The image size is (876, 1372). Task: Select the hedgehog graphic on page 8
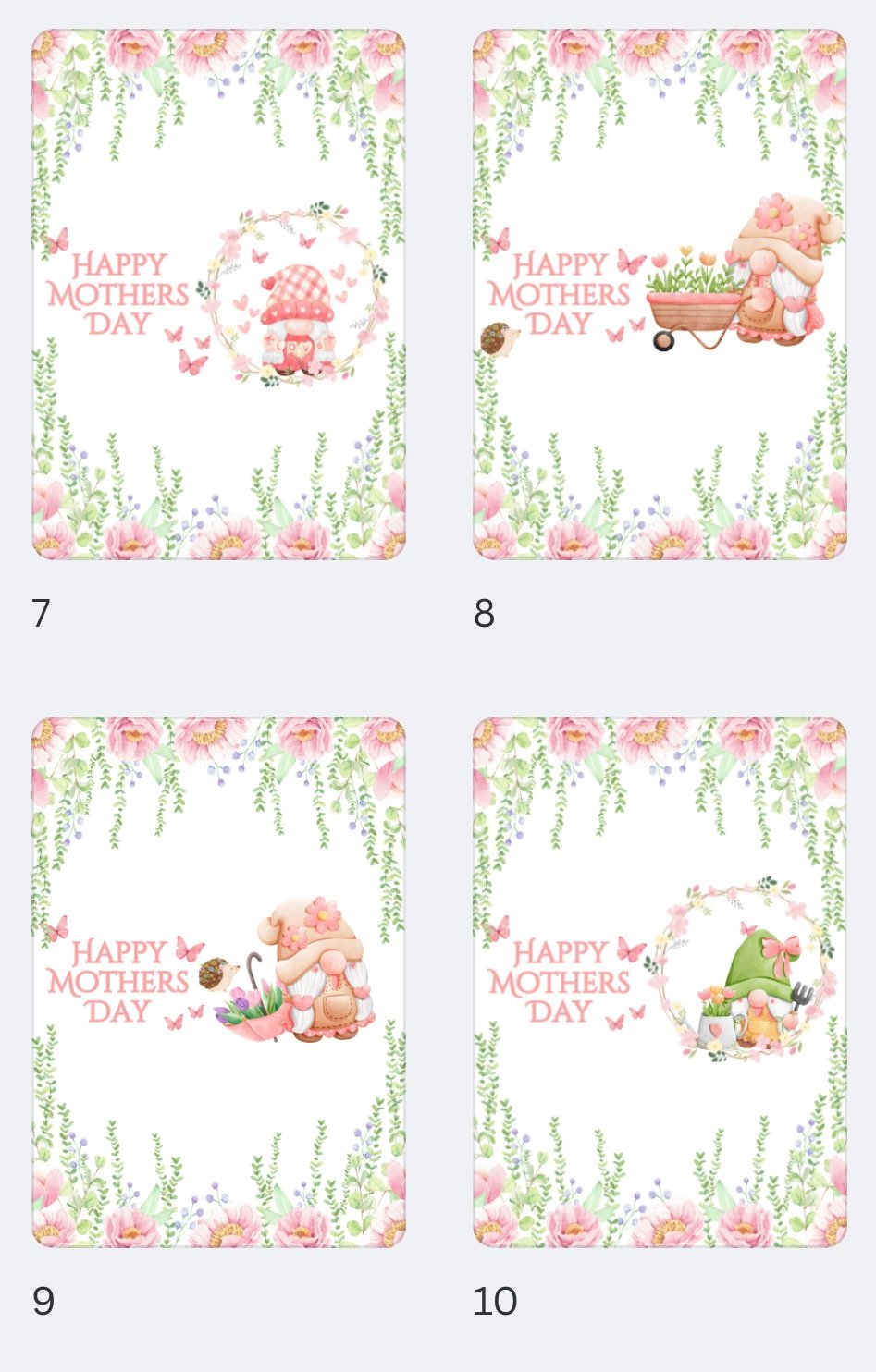(x=500, y=339)
